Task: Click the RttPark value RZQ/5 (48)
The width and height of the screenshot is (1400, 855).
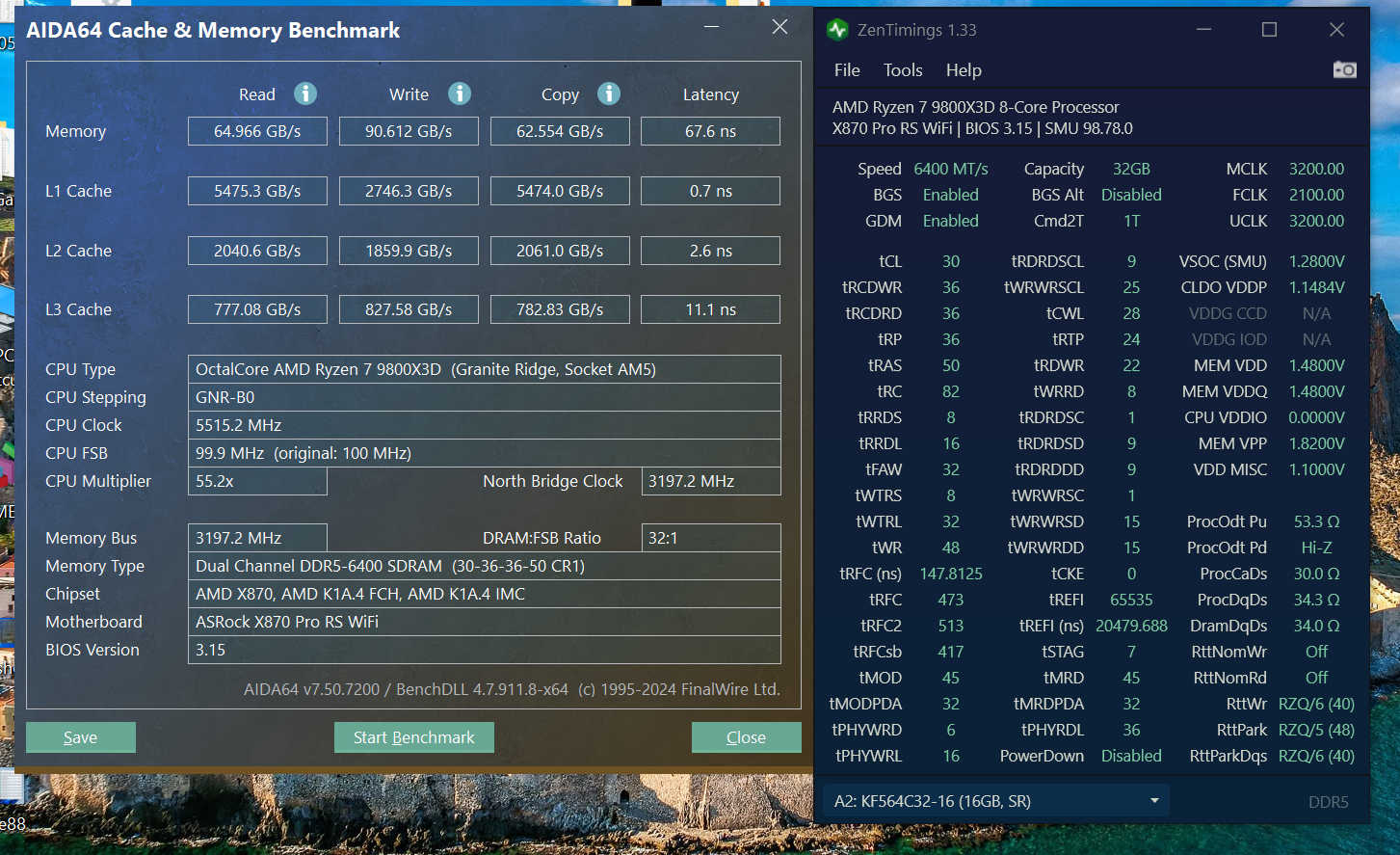Action: tap(1316, 730)
